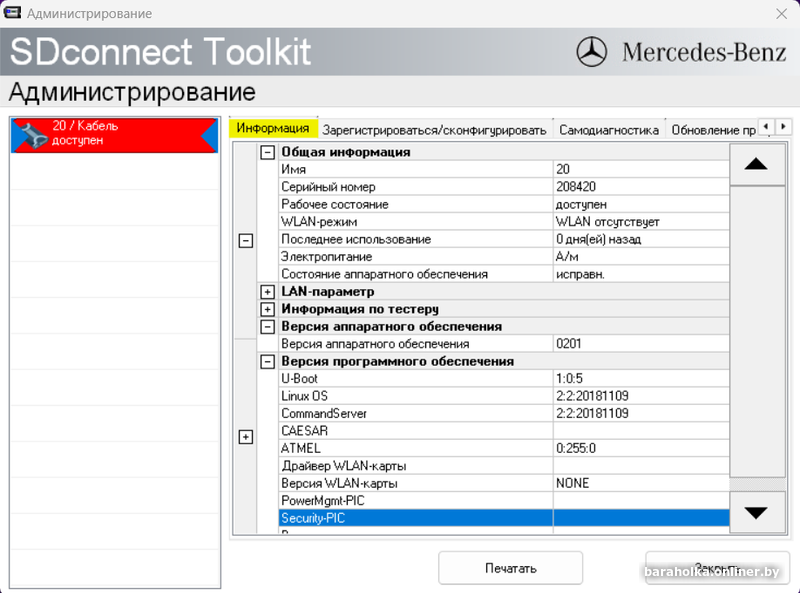Click the Mercedes-Benz star logo

pyautogui.click(x=591, y=52)
